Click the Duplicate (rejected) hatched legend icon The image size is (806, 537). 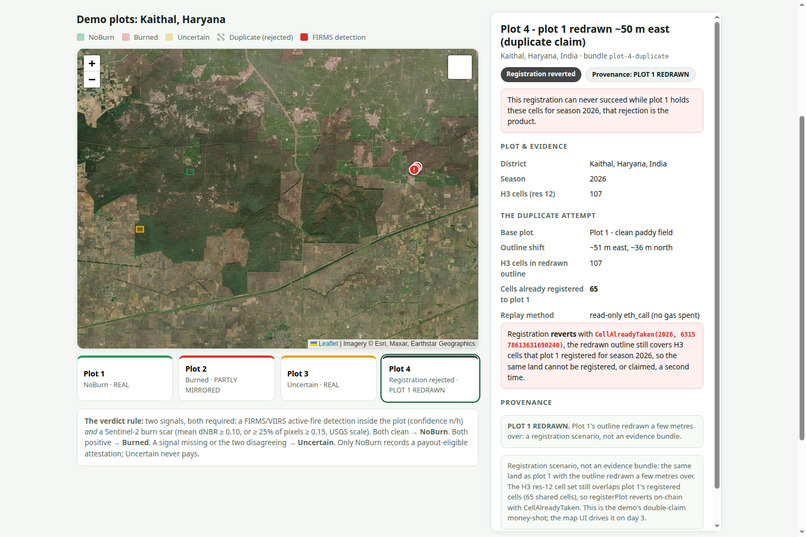pyautogui.click(x=221, y=37)
